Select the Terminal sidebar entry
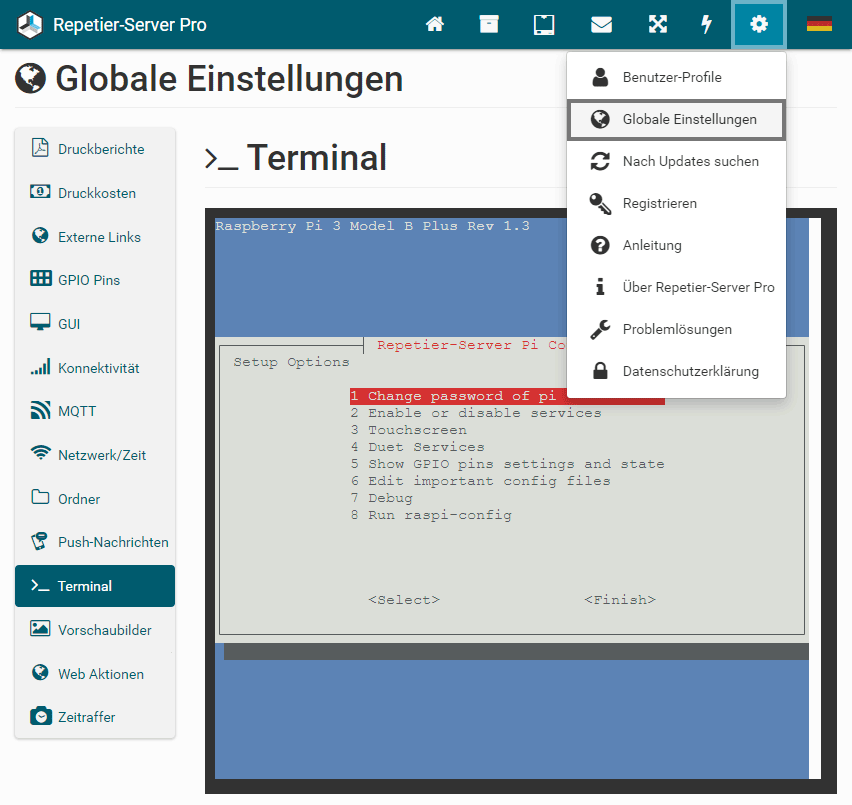The height and width of the screenshot is (805, 852). pos(95,586)
